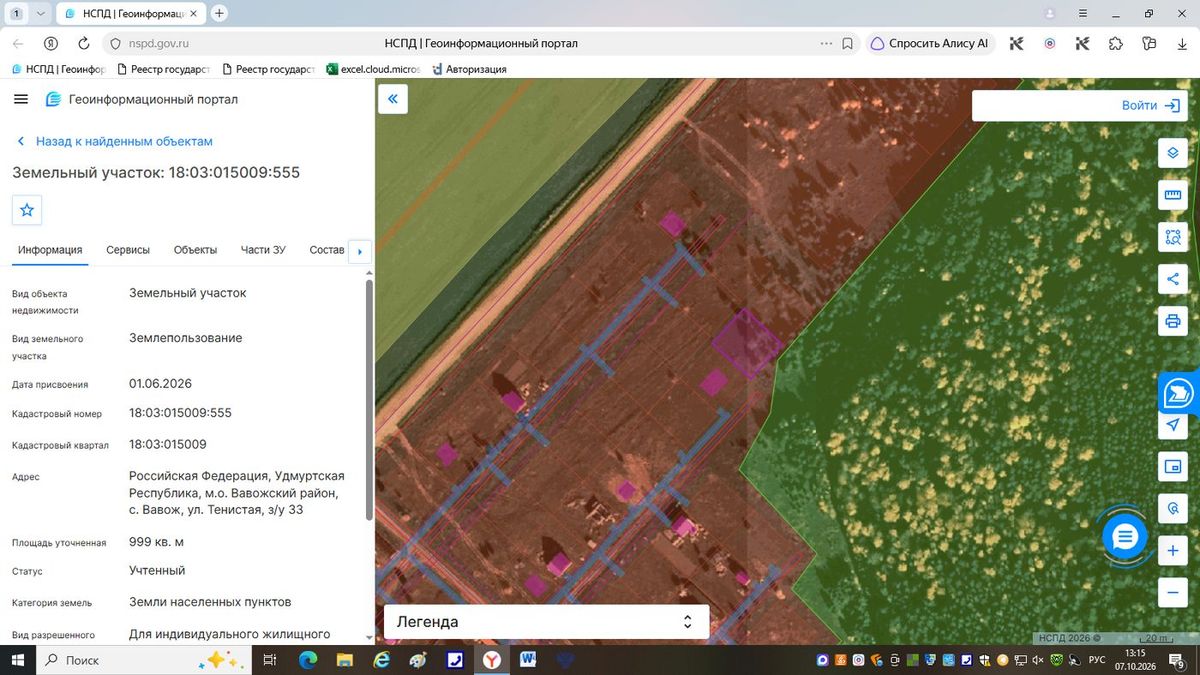
Task: Go back via Назад к найденным объектам
Action: click(x=115, y=142)
